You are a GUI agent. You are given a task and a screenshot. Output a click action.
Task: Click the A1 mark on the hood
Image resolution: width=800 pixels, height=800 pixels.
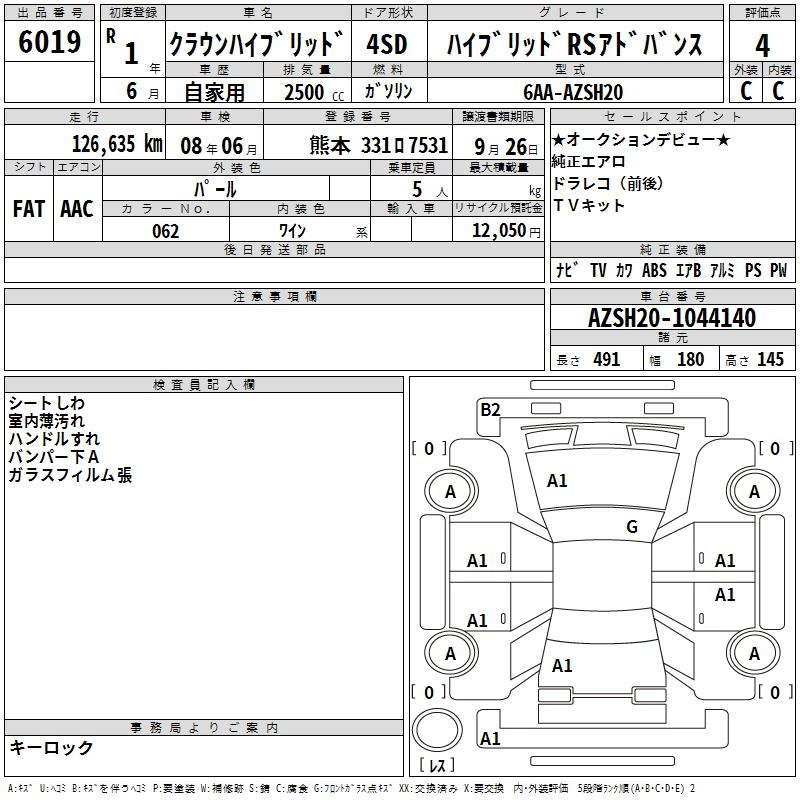[x=557, y=481]
